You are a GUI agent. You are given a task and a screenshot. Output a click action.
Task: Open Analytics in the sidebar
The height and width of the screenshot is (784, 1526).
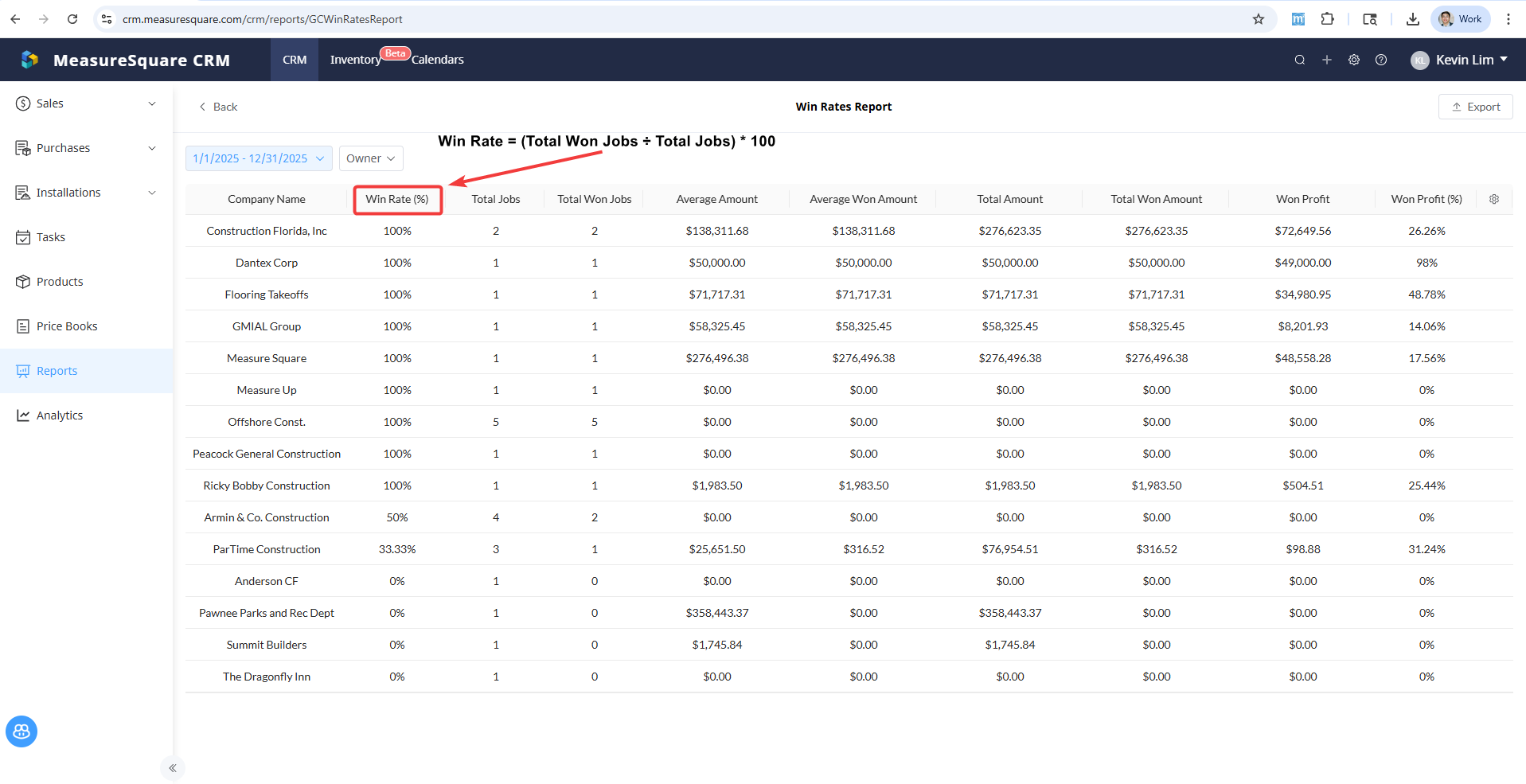pos(87,415)
